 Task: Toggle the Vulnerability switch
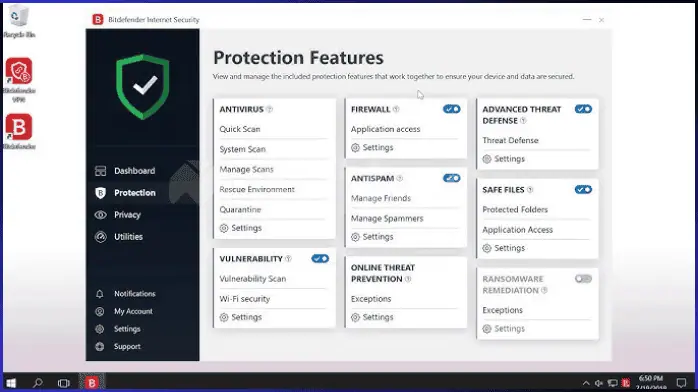pos(320,259)
